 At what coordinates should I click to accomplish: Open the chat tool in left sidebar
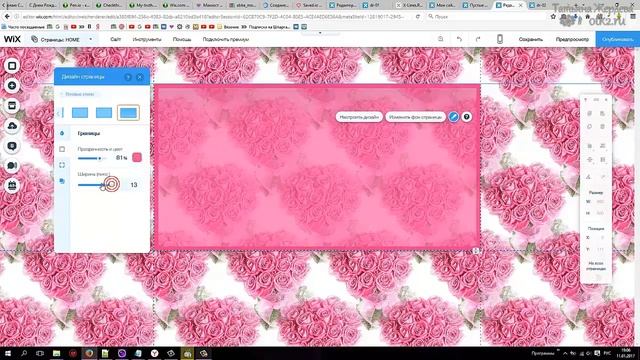tap(12, 165)
